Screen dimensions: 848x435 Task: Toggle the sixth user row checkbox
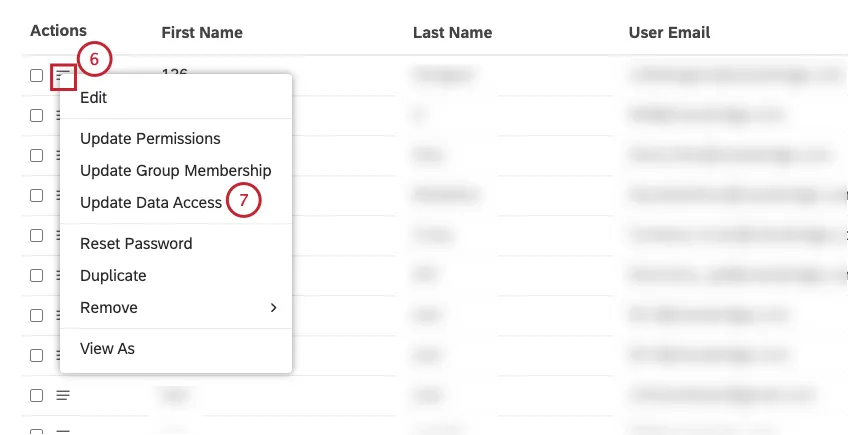[36, 275]
